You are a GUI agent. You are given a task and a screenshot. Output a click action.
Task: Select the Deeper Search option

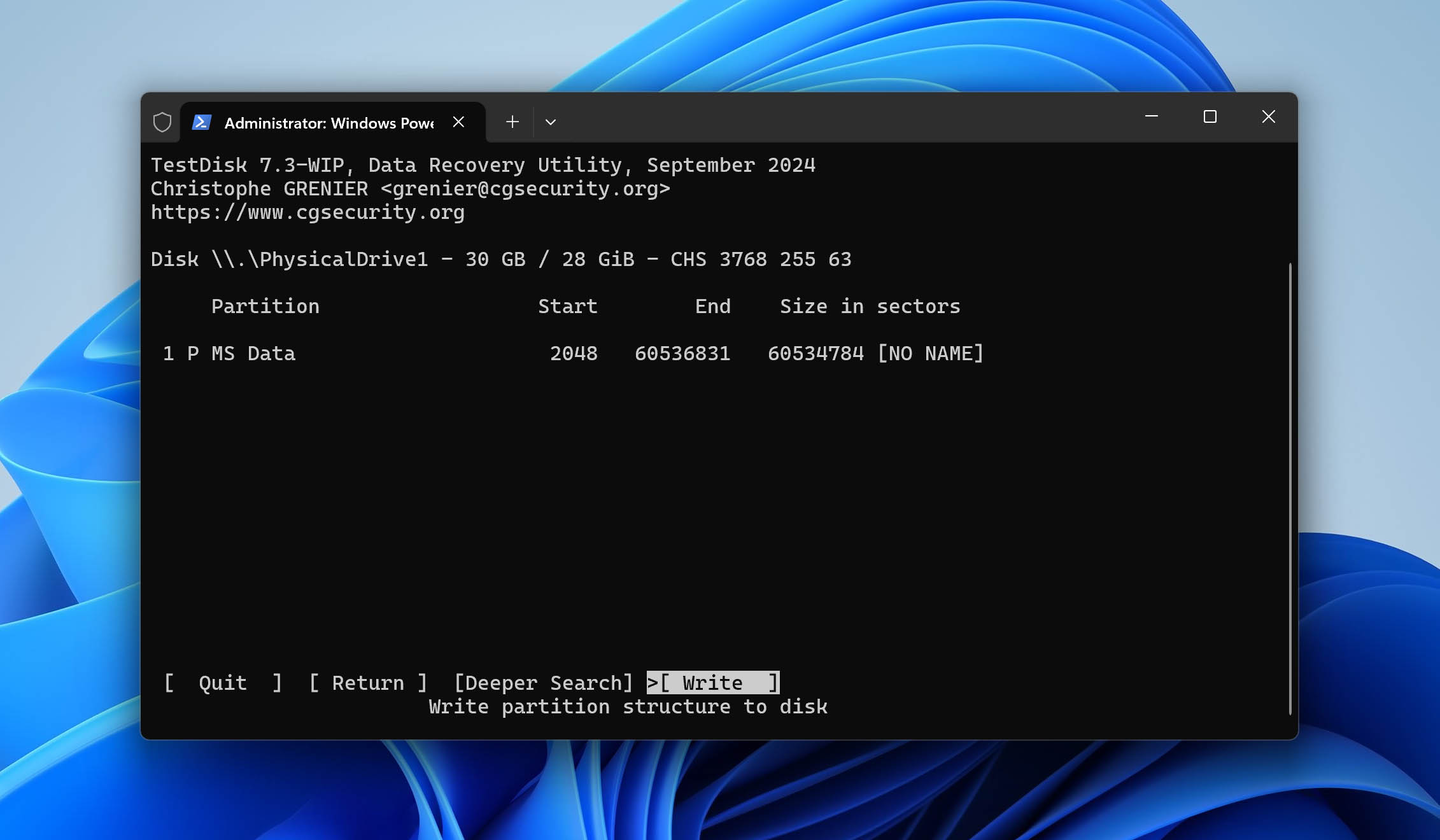540,682
